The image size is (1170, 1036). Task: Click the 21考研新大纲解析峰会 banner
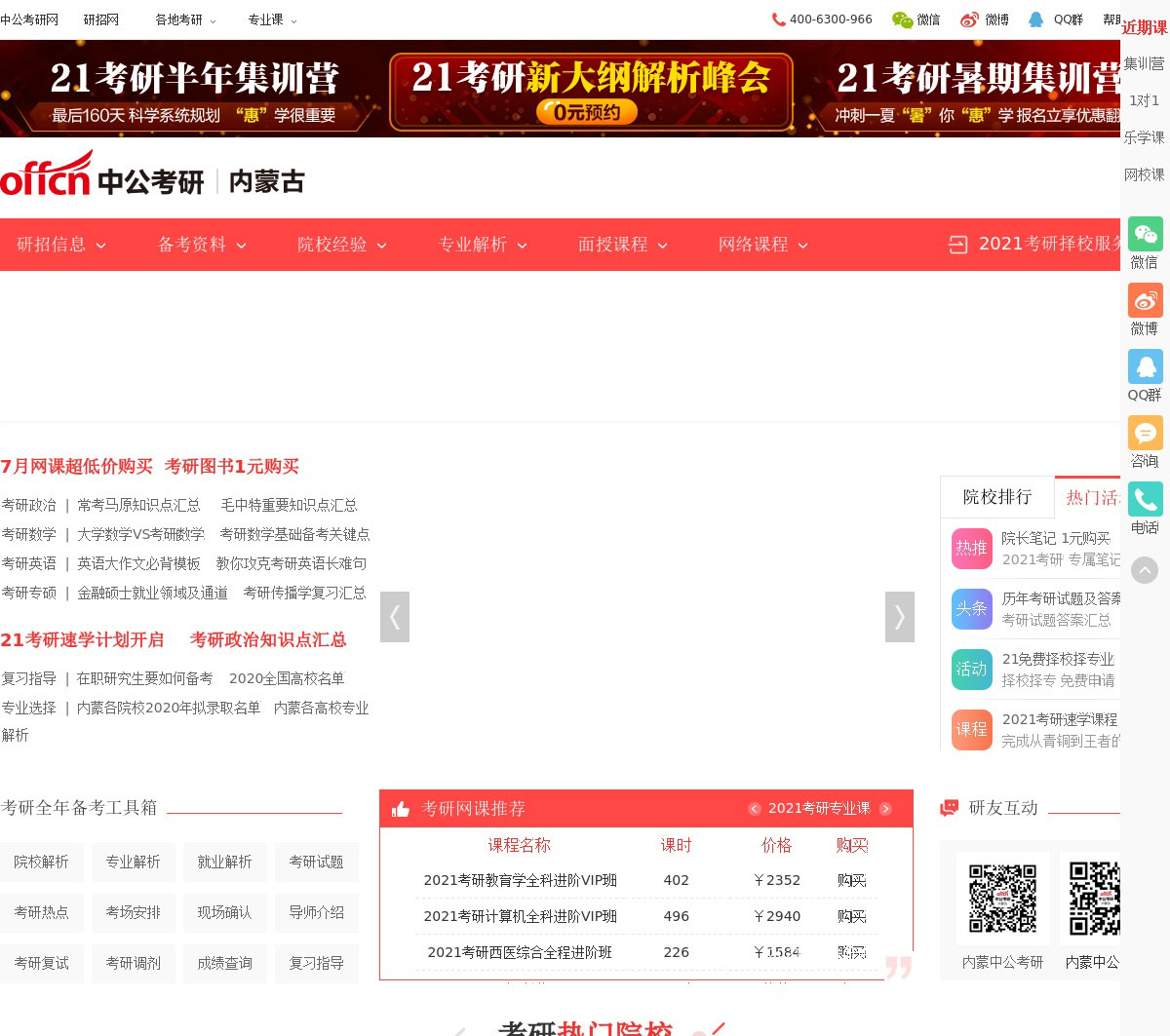coord(591,92)
